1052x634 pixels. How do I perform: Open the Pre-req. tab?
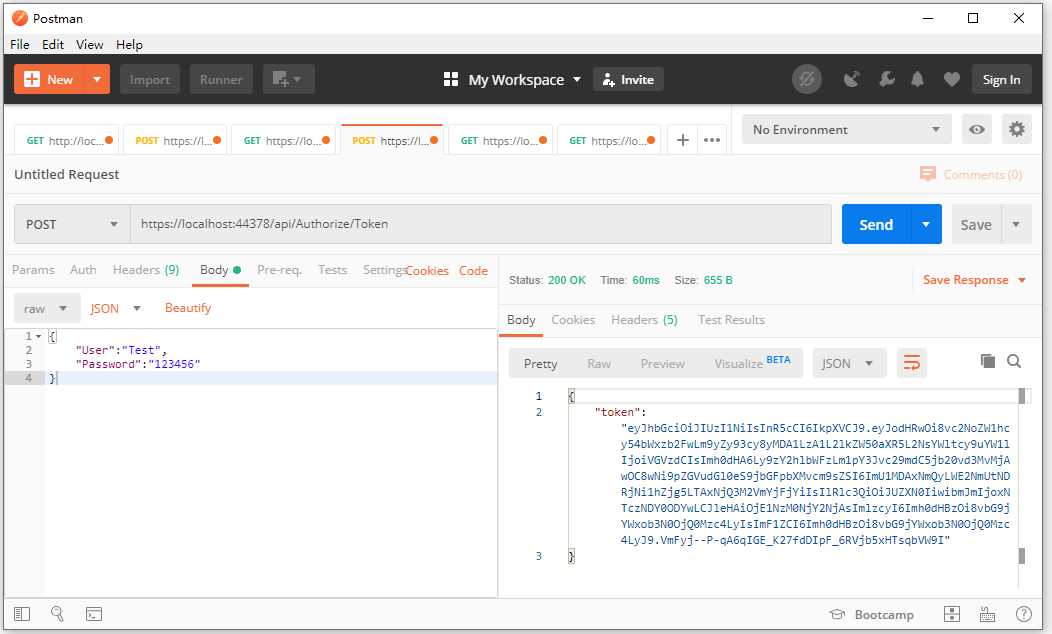(279, 270)
